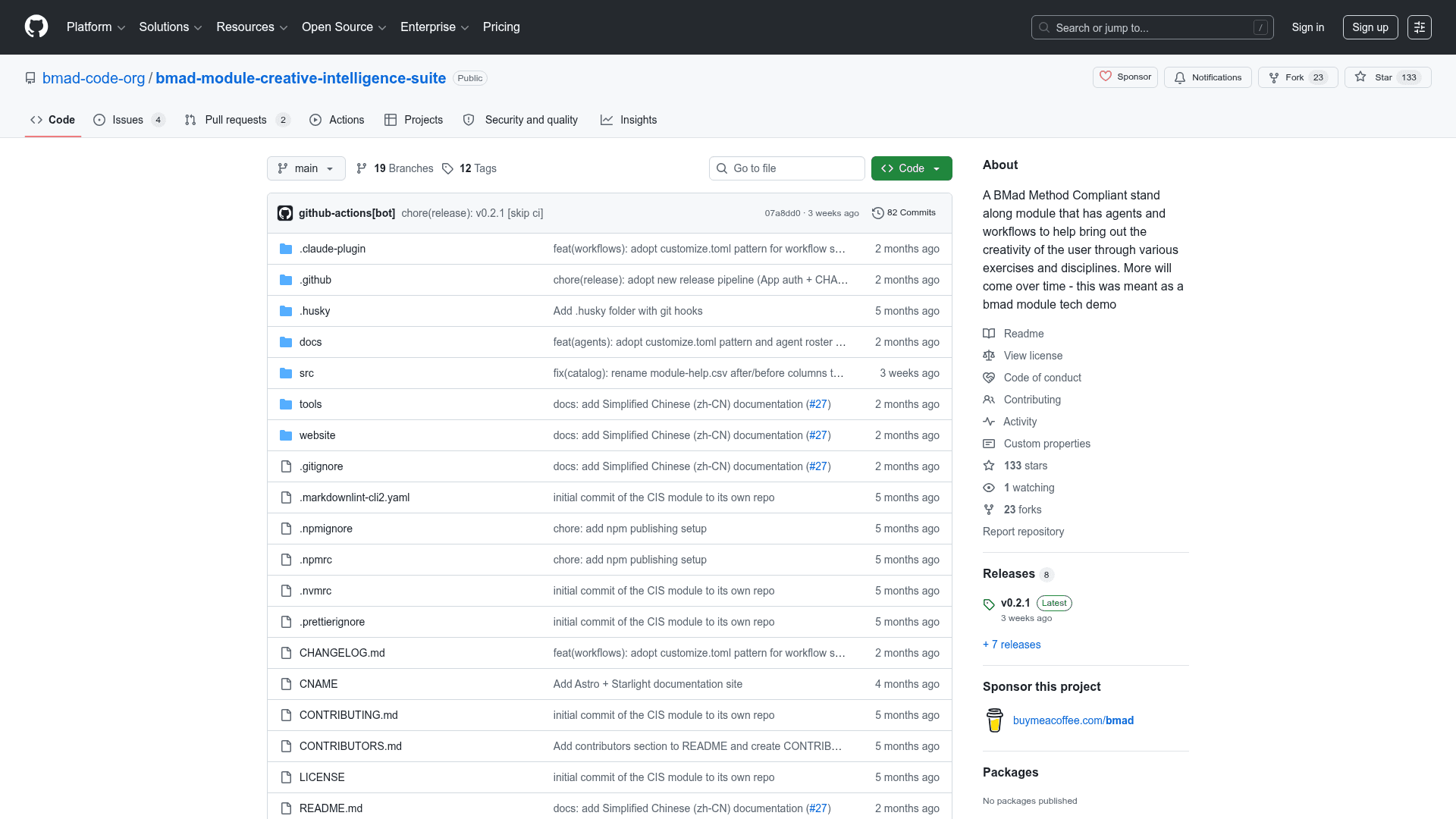1456x819 pixels.
Task: Open the 19 Branches link
Action: [395, 168]
